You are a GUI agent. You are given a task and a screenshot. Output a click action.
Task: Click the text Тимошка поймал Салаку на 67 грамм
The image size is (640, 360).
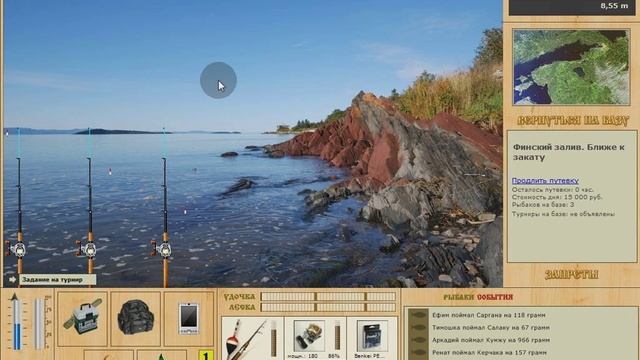[491, 327]
